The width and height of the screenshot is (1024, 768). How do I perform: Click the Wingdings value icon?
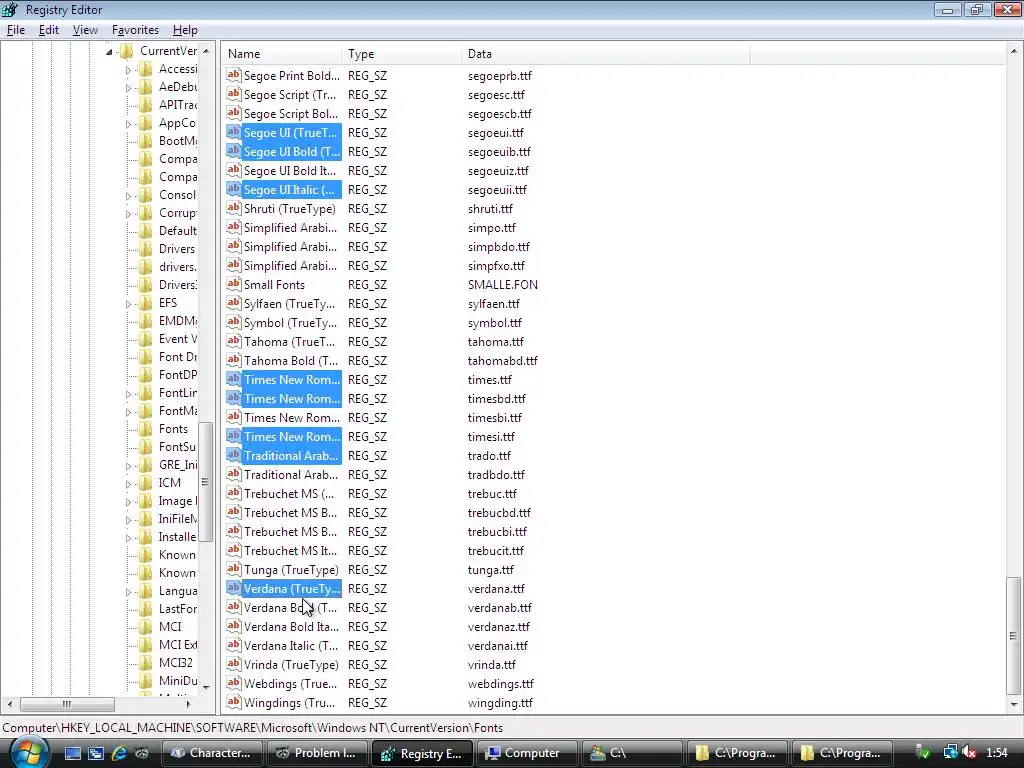pos(234,702)
